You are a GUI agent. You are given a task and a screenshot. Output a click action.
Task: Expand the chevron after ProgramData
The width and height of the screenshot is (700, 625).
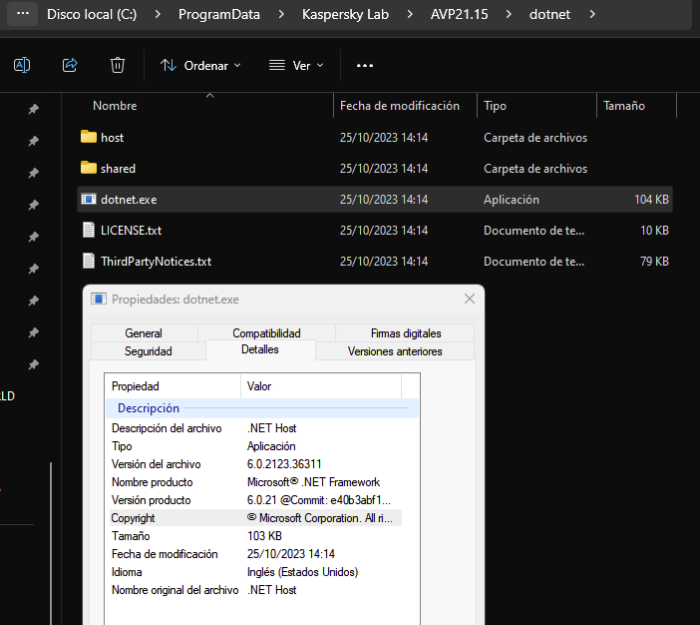point(281,14)
